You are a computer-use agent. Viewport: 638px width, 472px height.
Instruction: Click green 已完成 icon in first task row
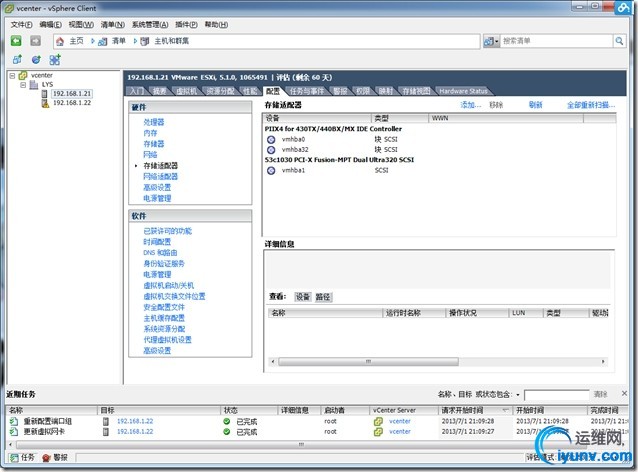pyautogui.click(x=227, y=421)
